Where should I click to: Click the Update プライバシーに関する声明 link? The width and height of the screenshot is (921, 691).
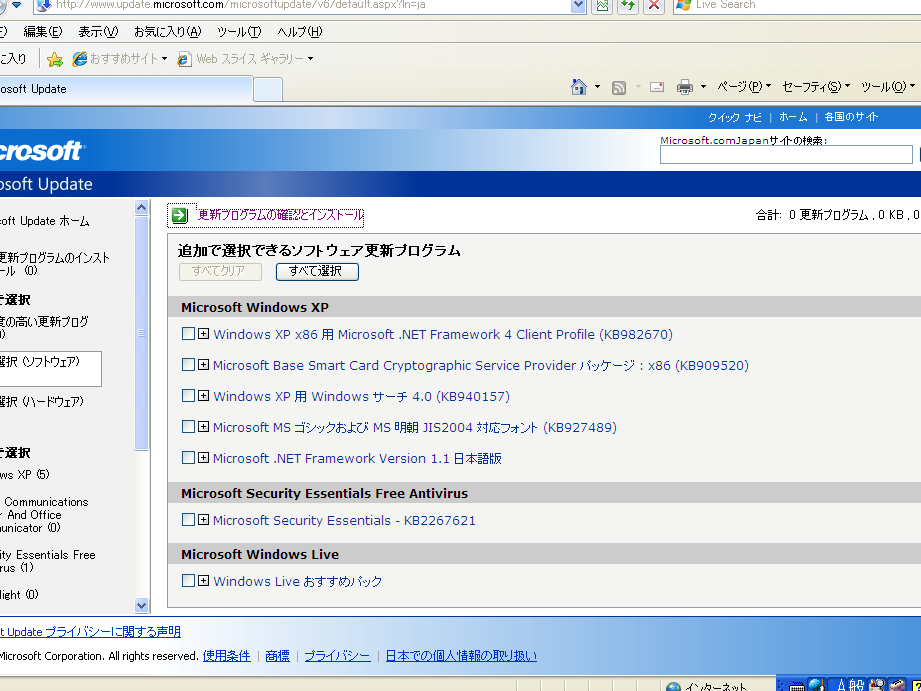tap(90, 632)
